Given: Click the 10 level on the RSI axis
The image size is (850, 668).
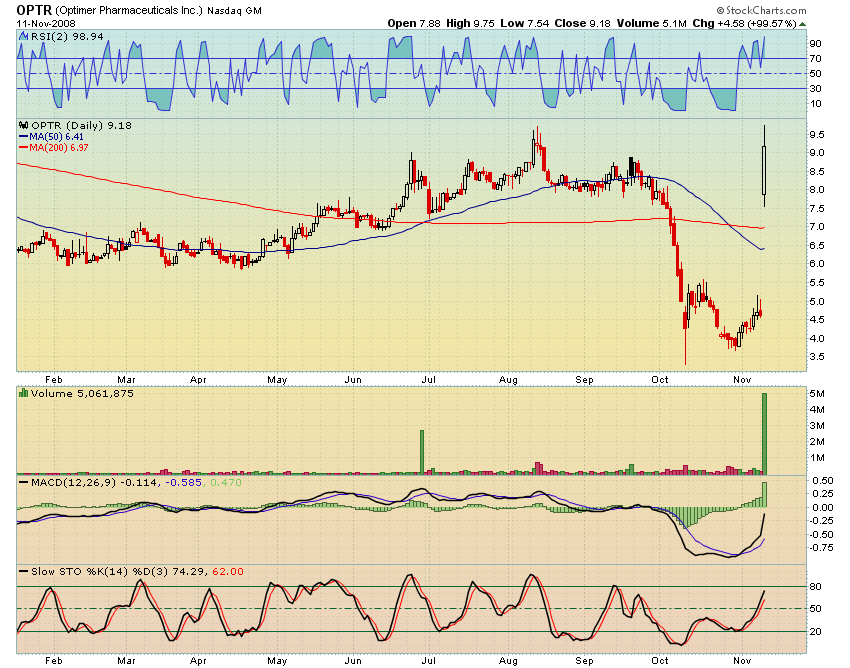Looking at the screenshot, I should [815, 104].
